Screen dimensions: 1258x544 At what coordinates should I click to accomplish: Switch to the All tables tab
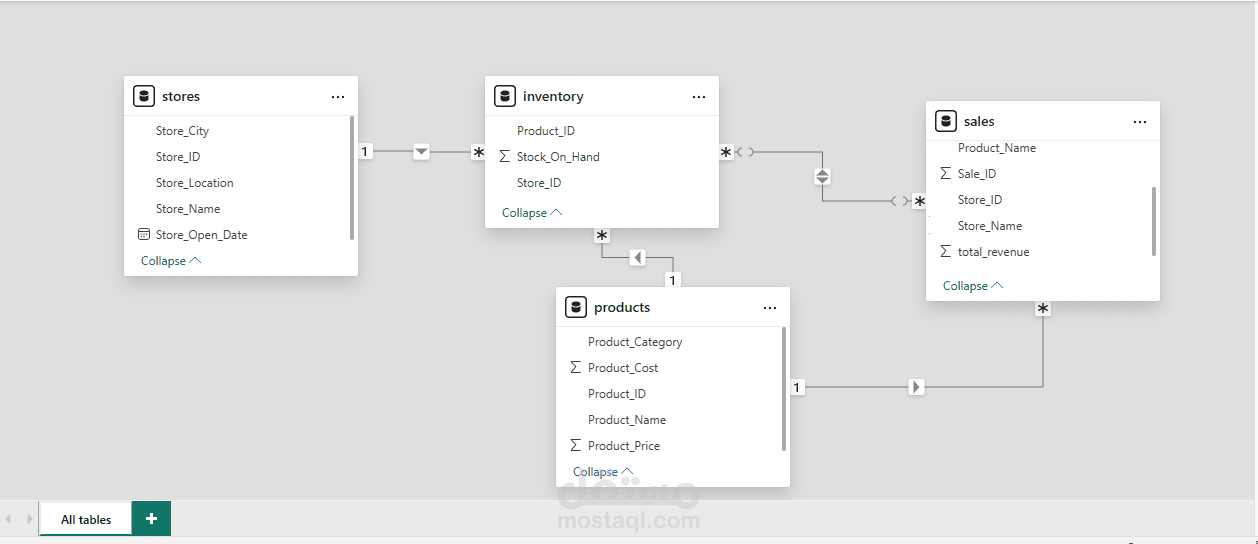[86, 519]
